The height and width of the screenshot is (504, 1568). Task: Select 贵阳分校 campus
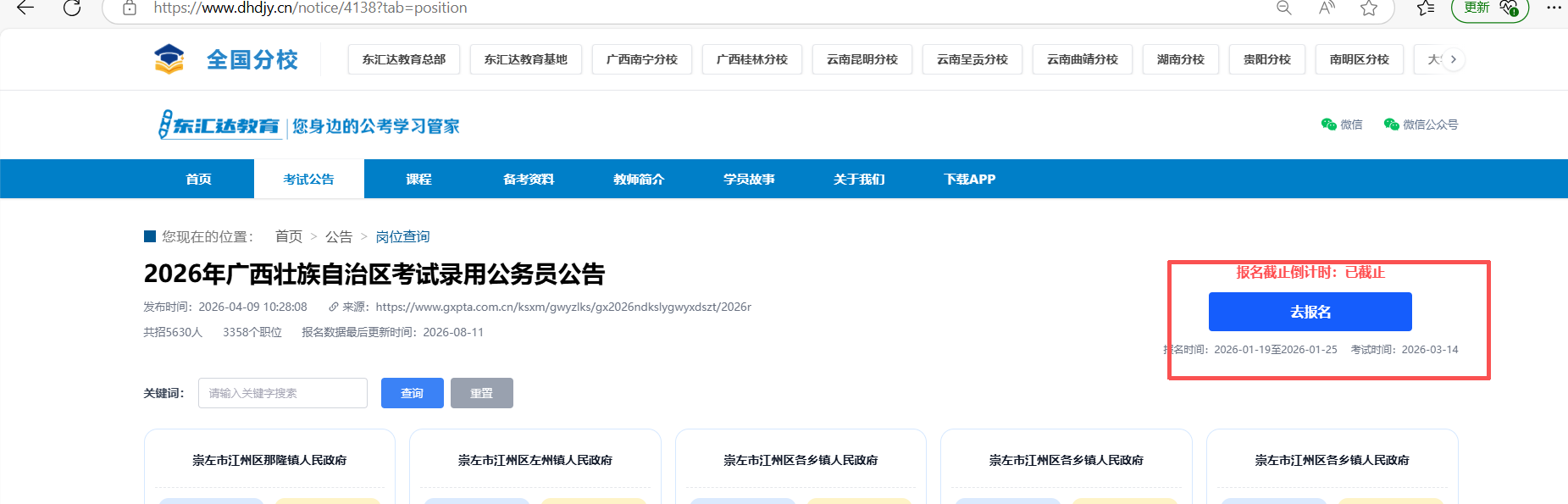coord(1267,59)
